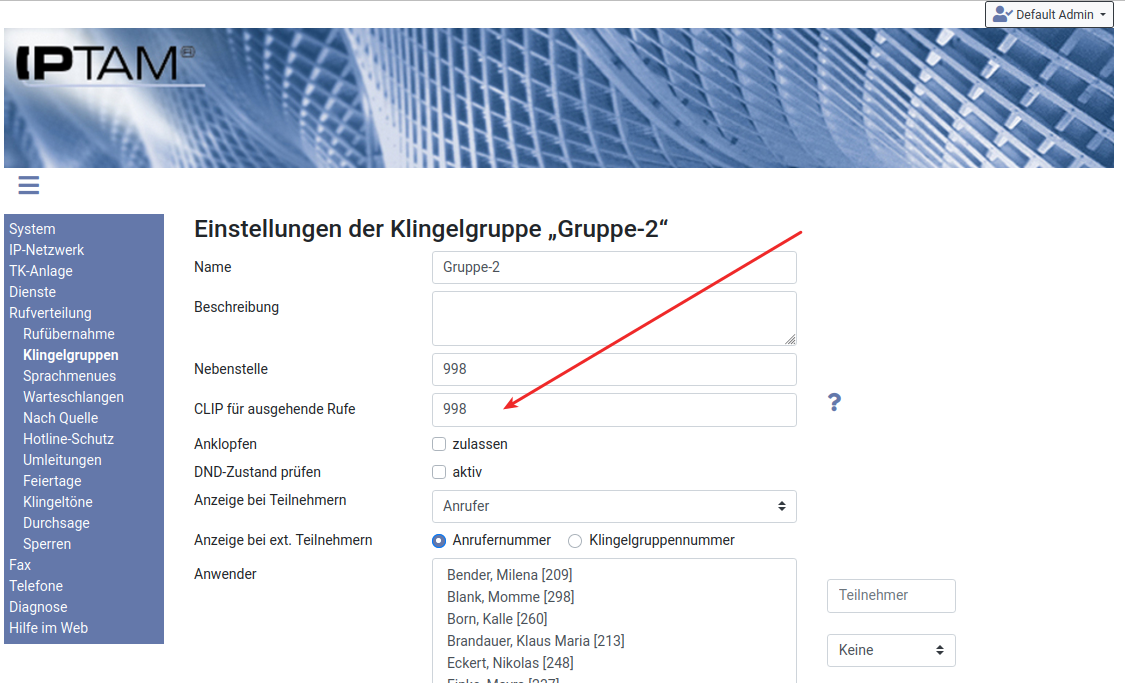Click the hamburger menu icon
1125x683 pixels.
pos(28,185)
